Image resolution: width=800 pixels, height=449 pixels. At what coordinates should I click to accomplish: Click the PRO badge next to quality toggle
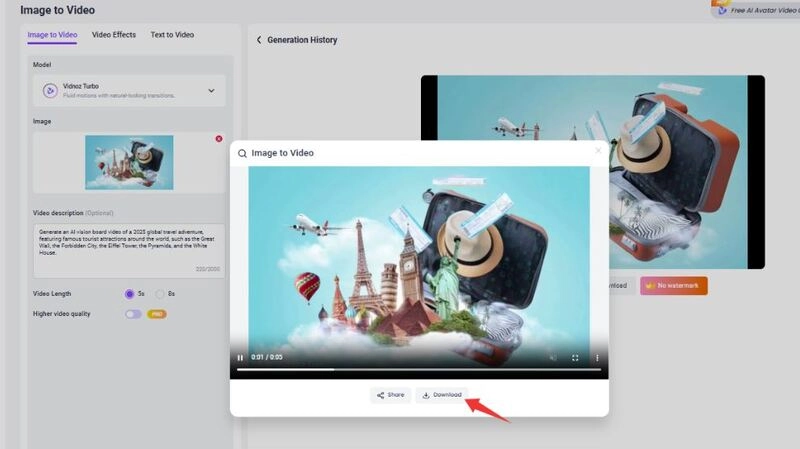click(157, 314)
